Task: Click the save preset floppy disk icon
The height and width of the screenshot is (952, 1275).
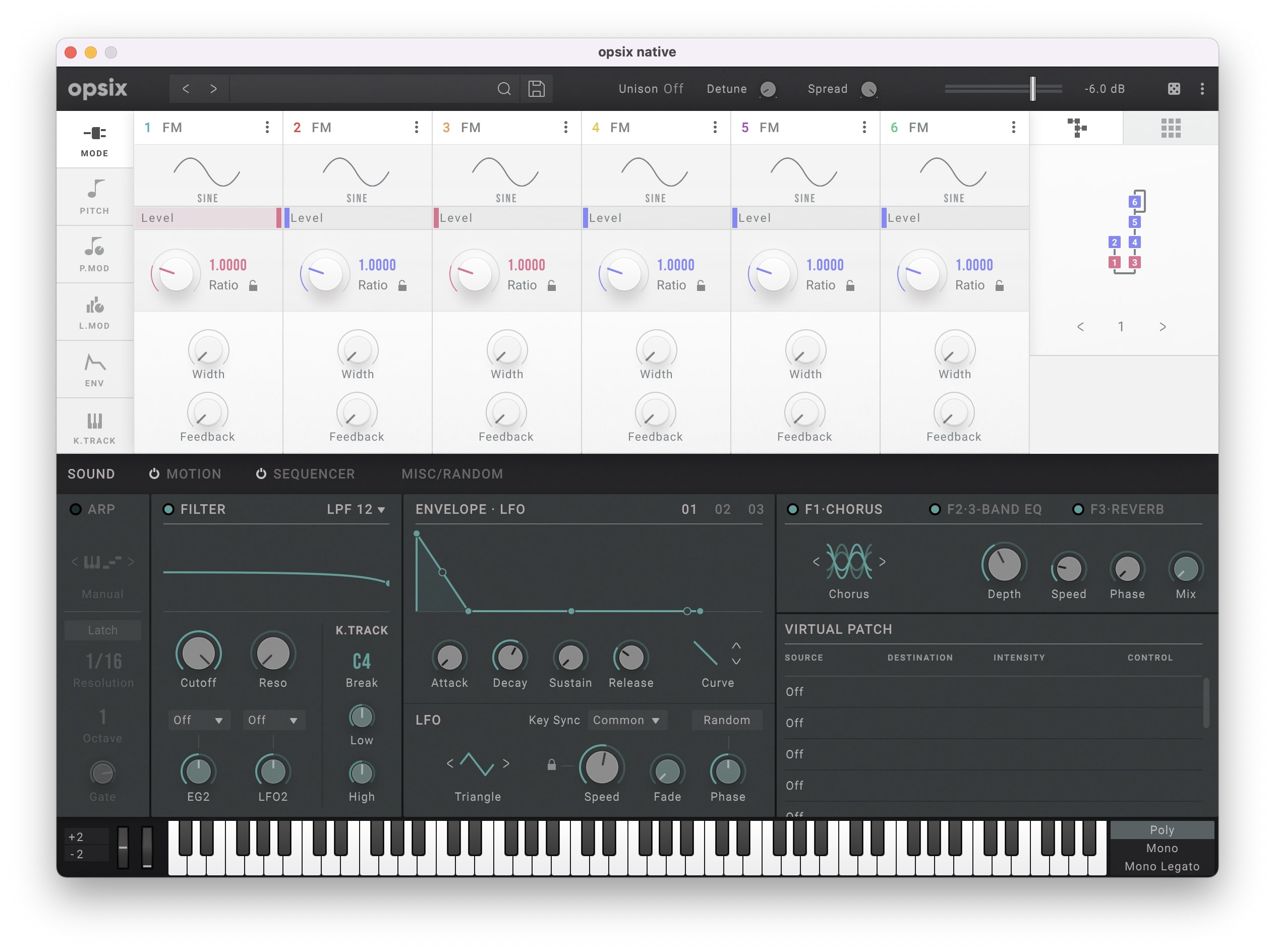Action: pyautogui.click(x=536, y=89)
